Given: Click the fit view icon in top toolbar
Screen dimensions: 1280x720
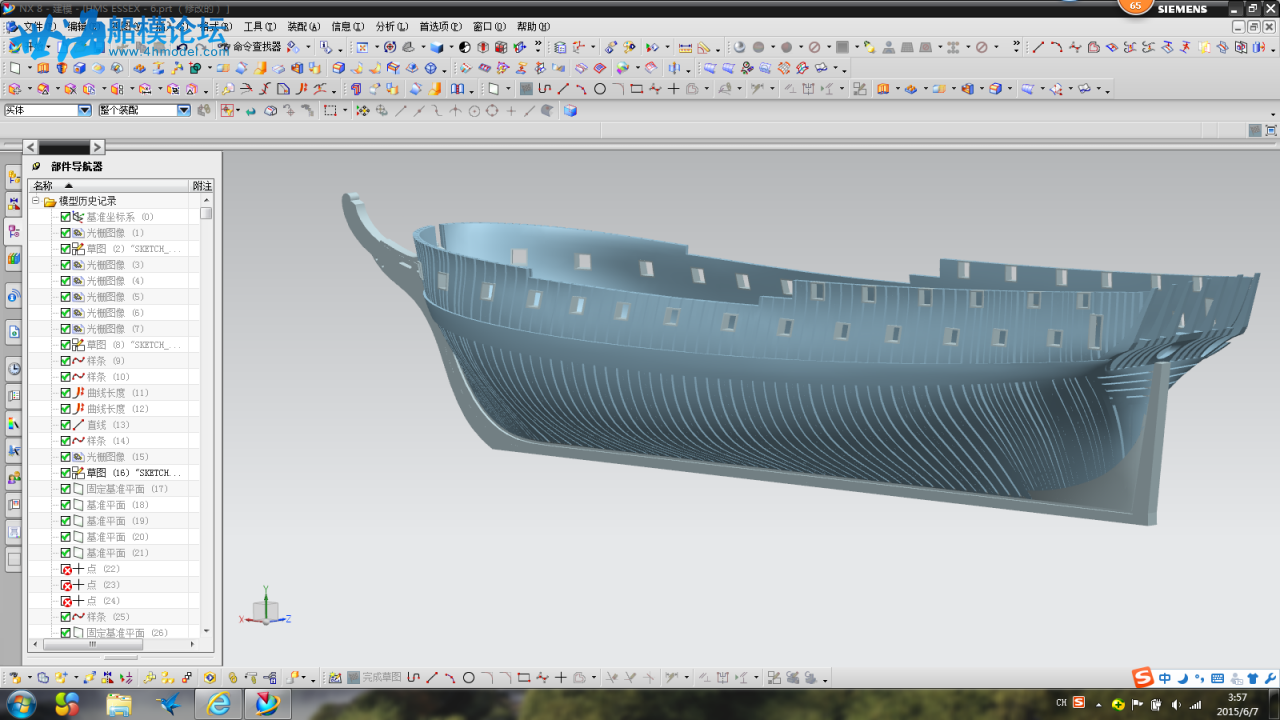Looking at the screenshot, I should pos(361,47).
